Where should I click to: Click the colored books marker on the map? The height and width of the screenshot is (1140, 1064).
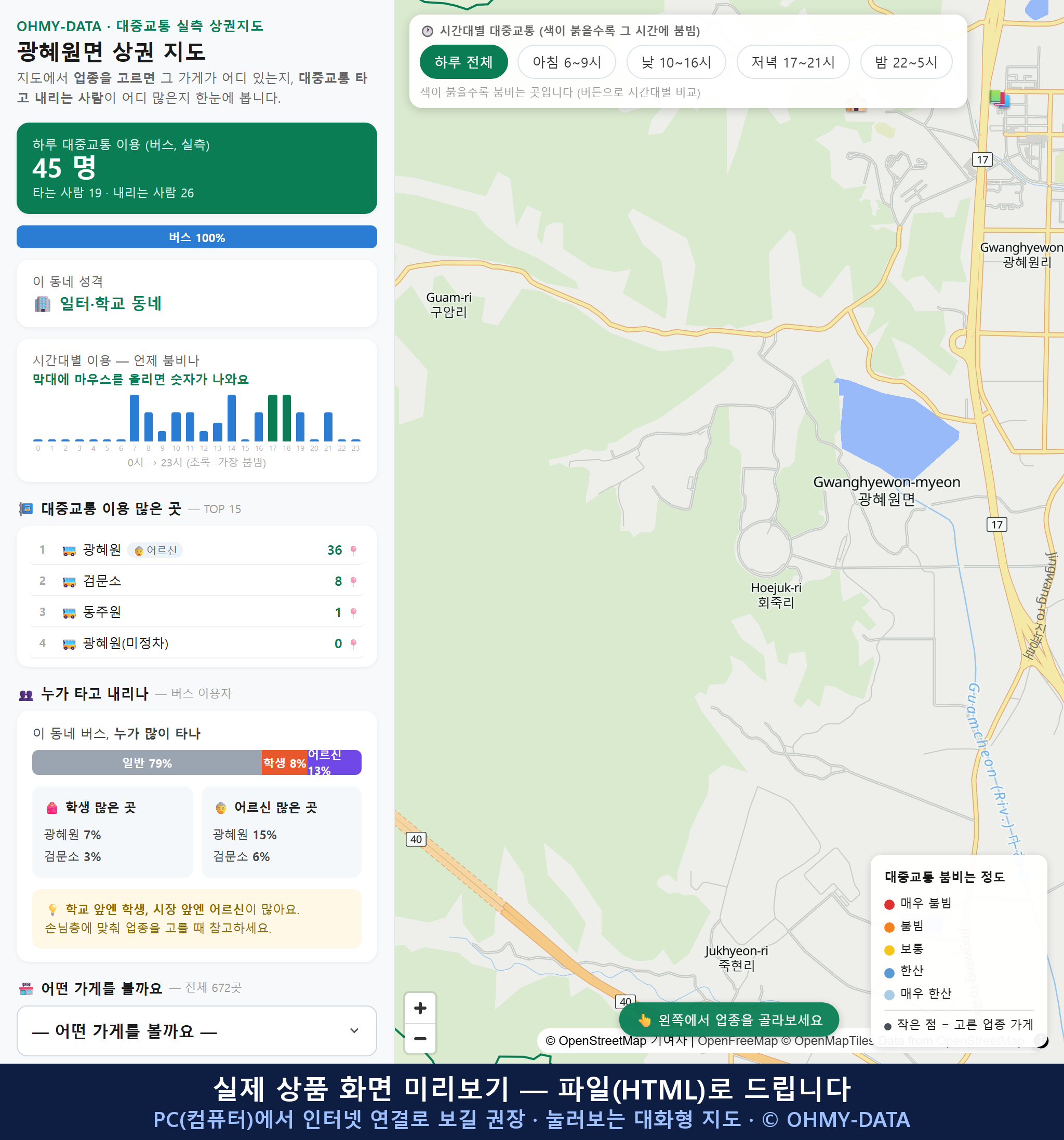[999, 98]
